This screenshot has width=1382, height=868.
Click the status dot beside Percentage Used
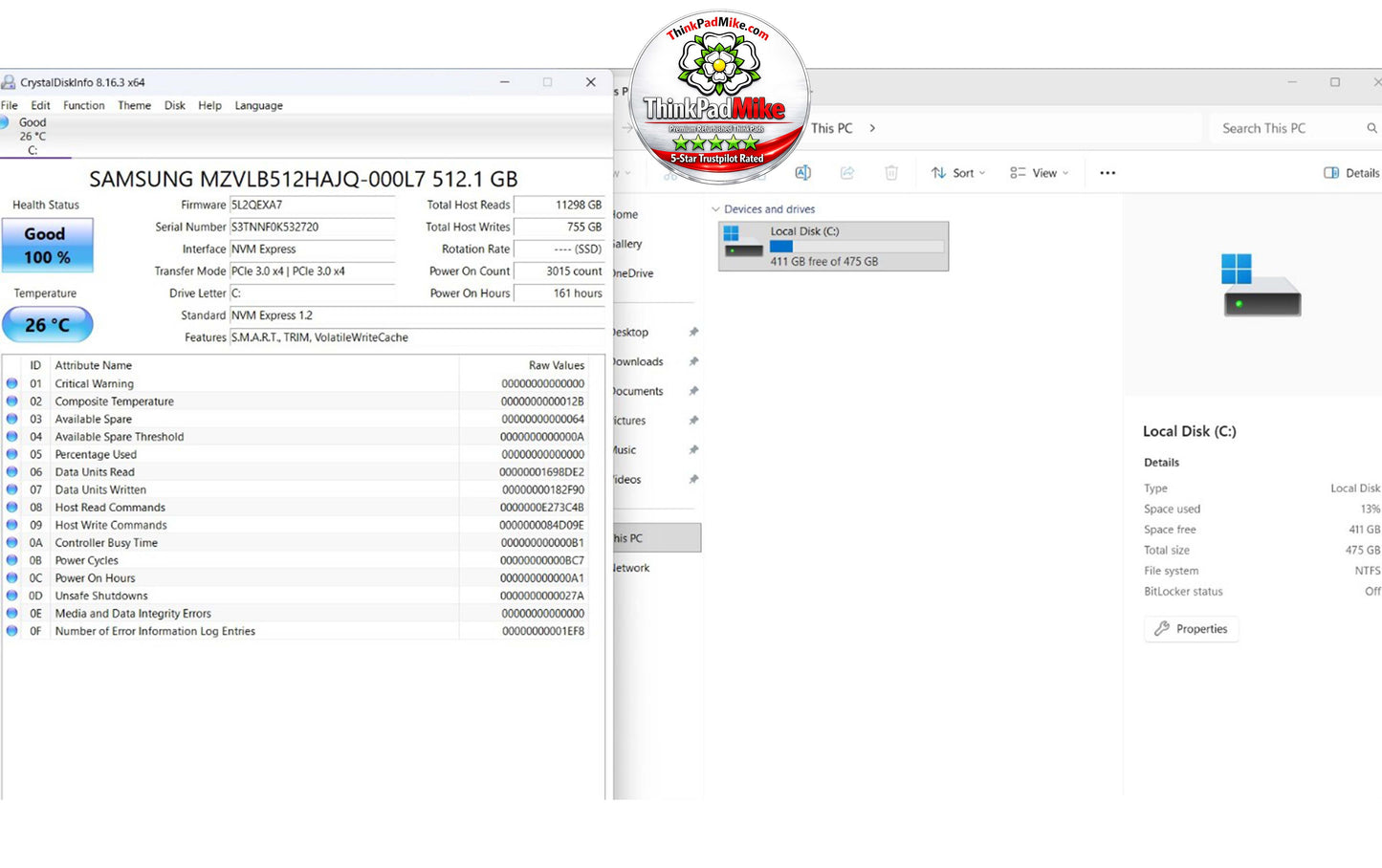pyautogui.click(x=11, y=454)
